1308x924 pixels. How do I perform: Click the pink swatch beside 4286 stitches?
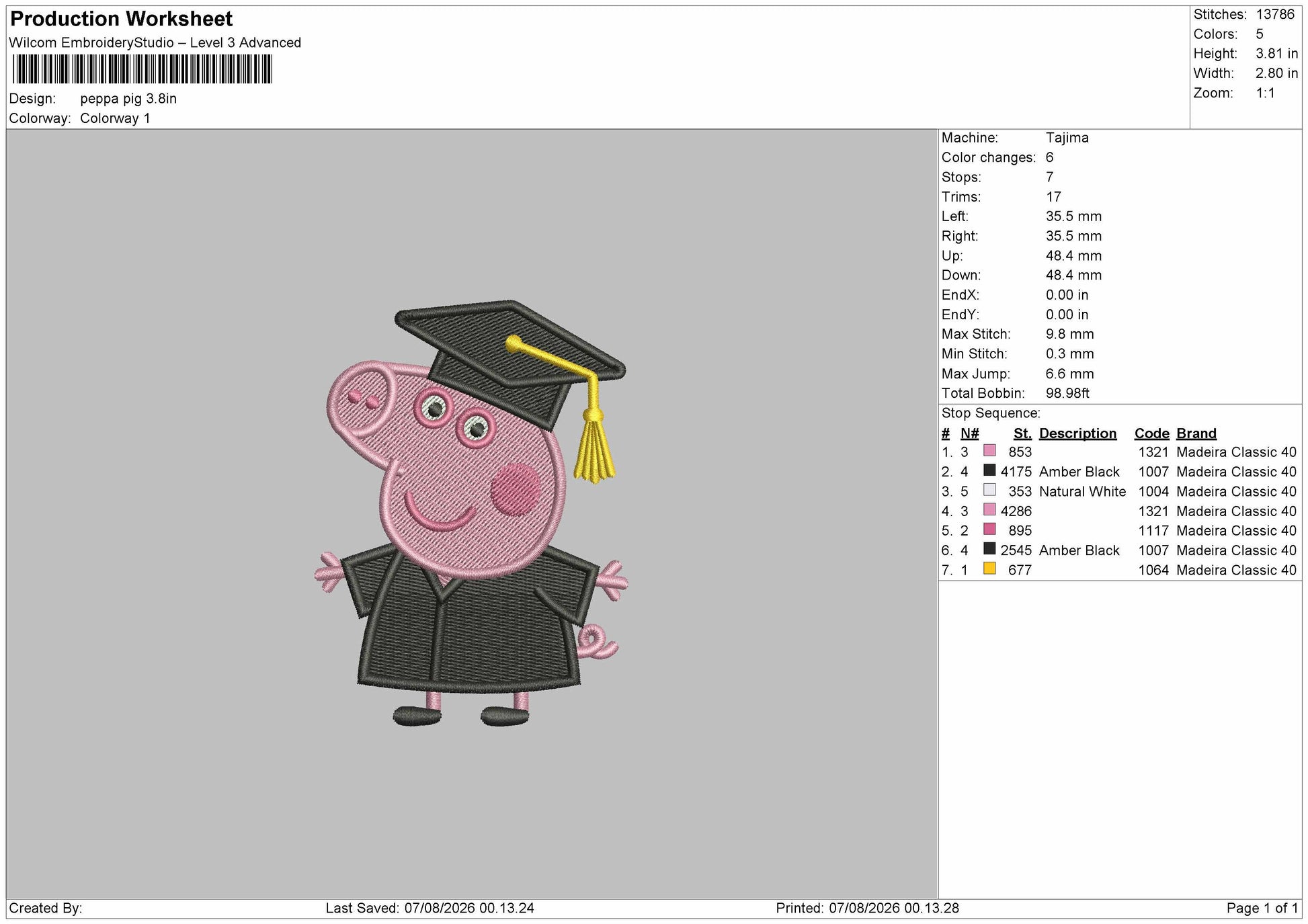pyautogui.click(x=989, y=509)
